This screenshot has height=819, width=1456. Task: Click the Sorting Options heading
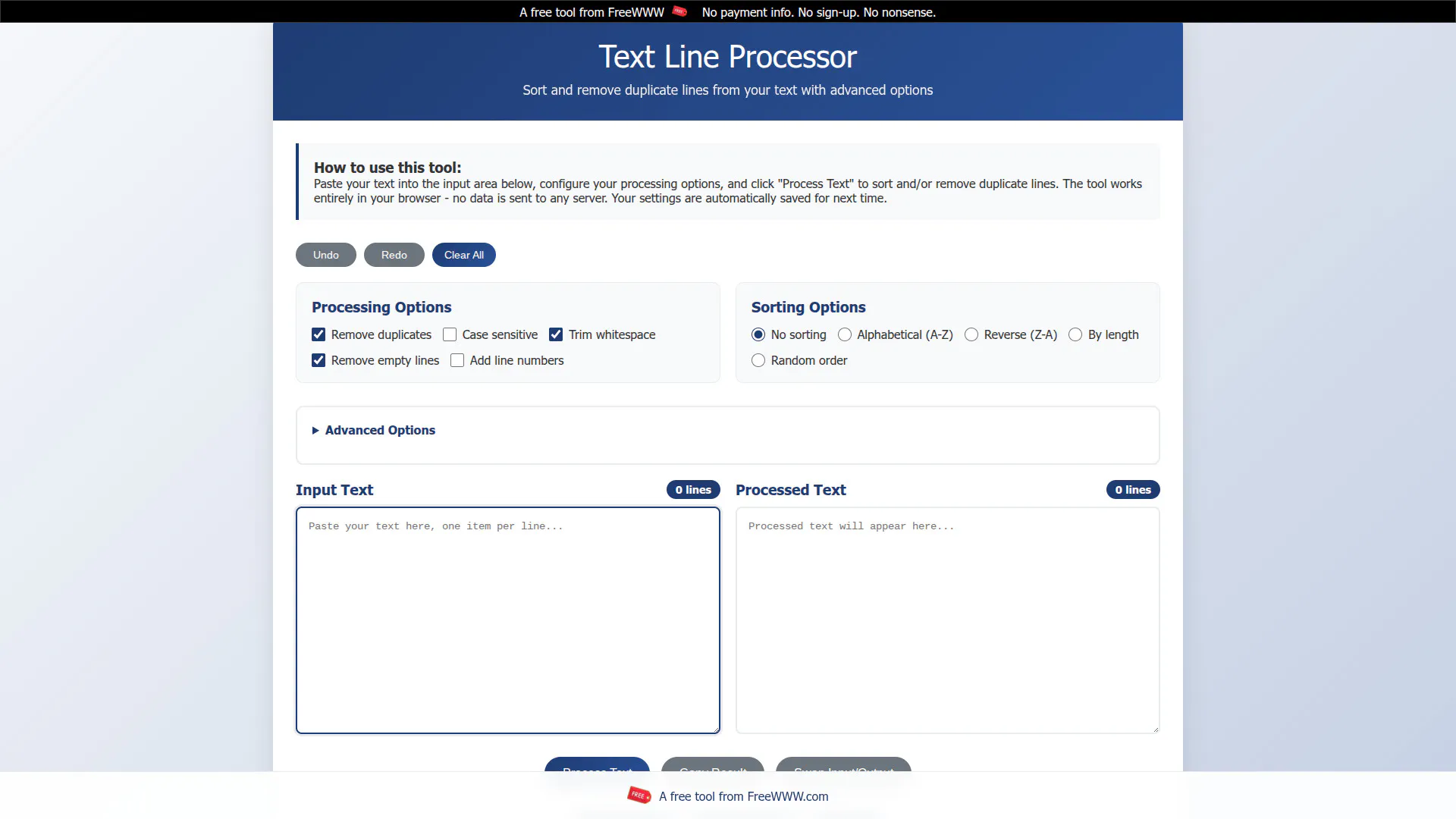[808, 307]
